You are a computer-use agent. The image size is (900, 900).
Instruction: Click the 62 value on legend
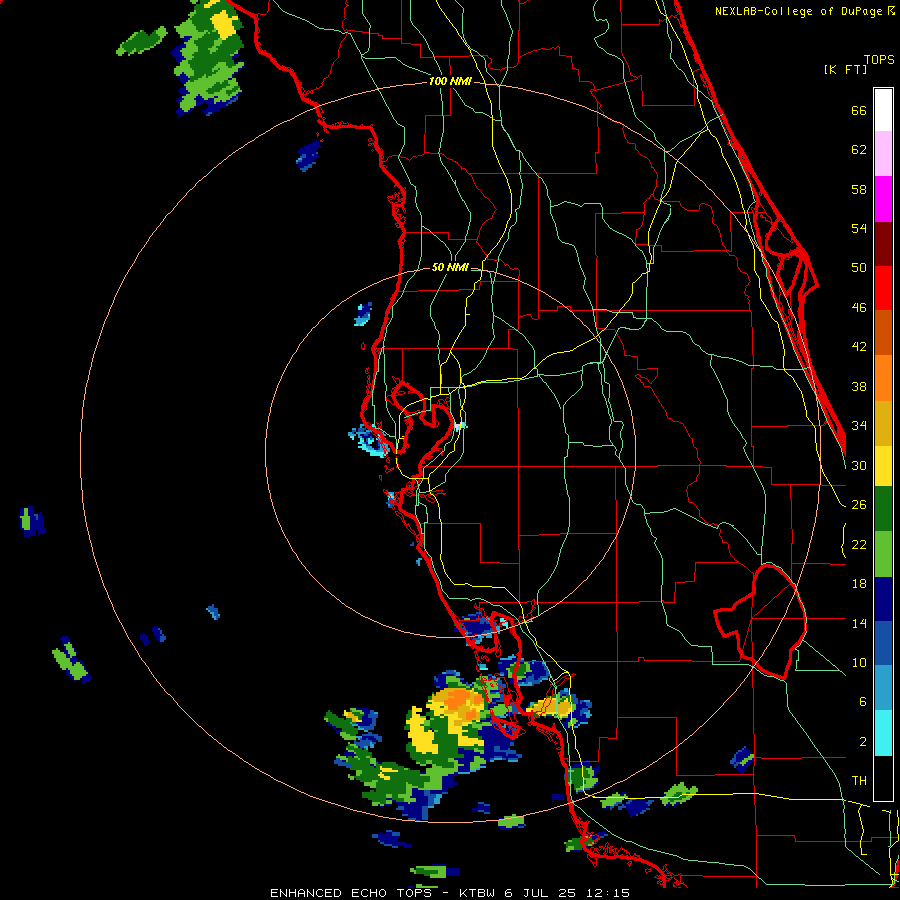click(859, 149)
